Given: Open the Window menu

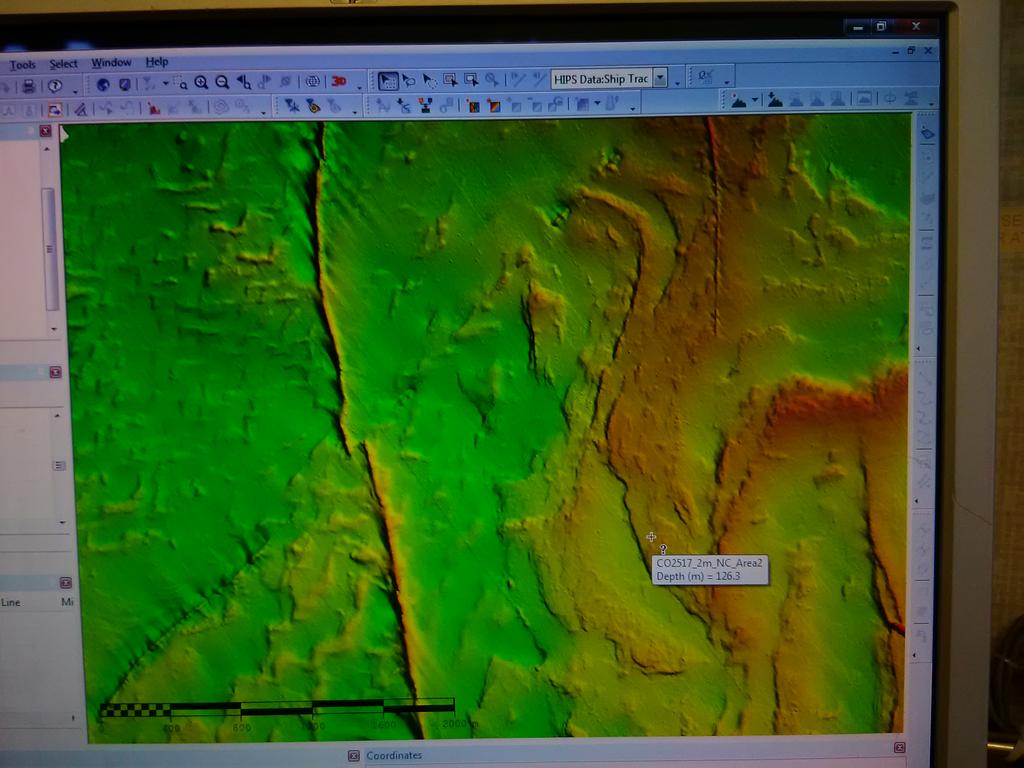Looking at the screenshot, I should (110, 62).
